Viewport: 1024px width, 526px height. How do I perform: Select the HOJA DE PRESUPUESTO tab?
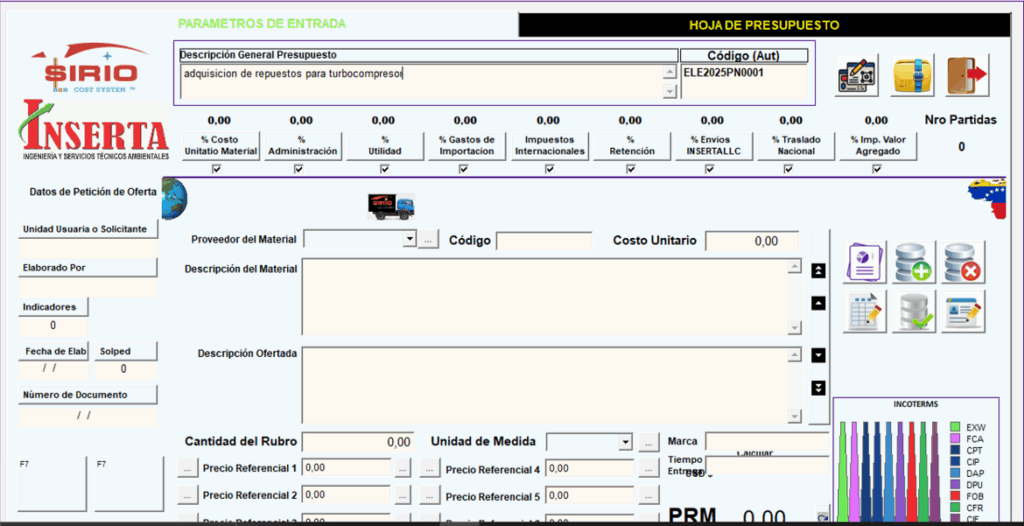pos(764,25)
